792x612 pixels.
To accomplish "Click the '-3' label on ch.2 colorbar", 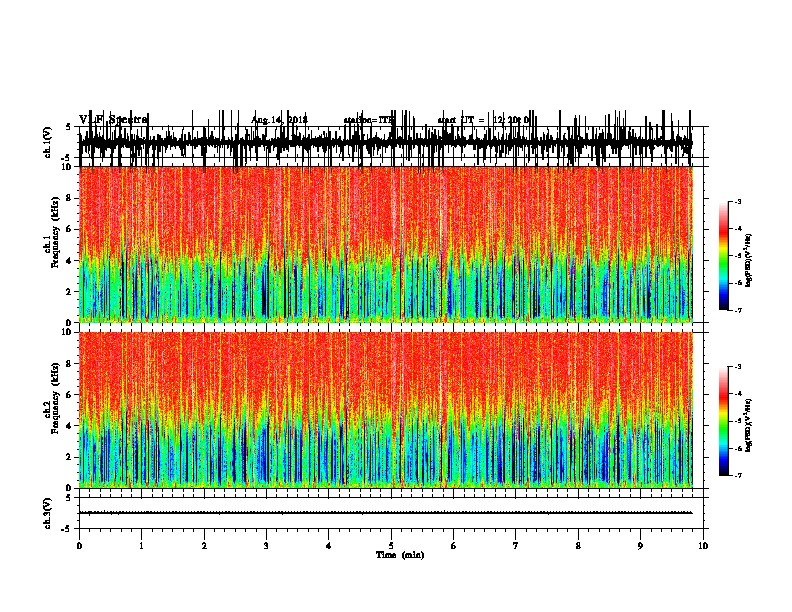I will point(737,367).
